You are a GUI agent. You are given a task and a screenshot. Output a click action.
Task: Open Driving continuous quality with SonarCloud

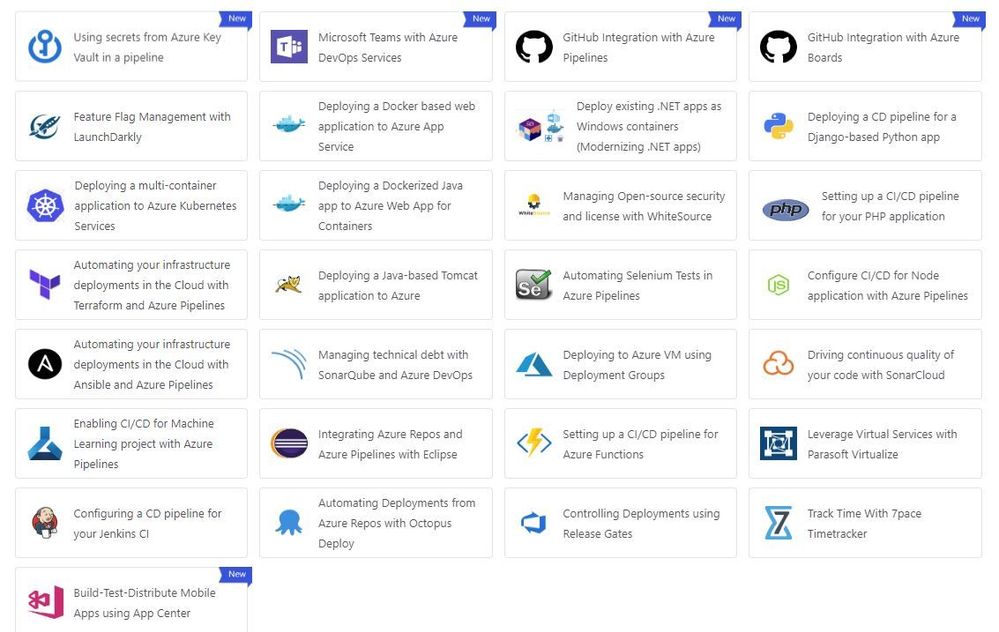(x=865, y=364)
